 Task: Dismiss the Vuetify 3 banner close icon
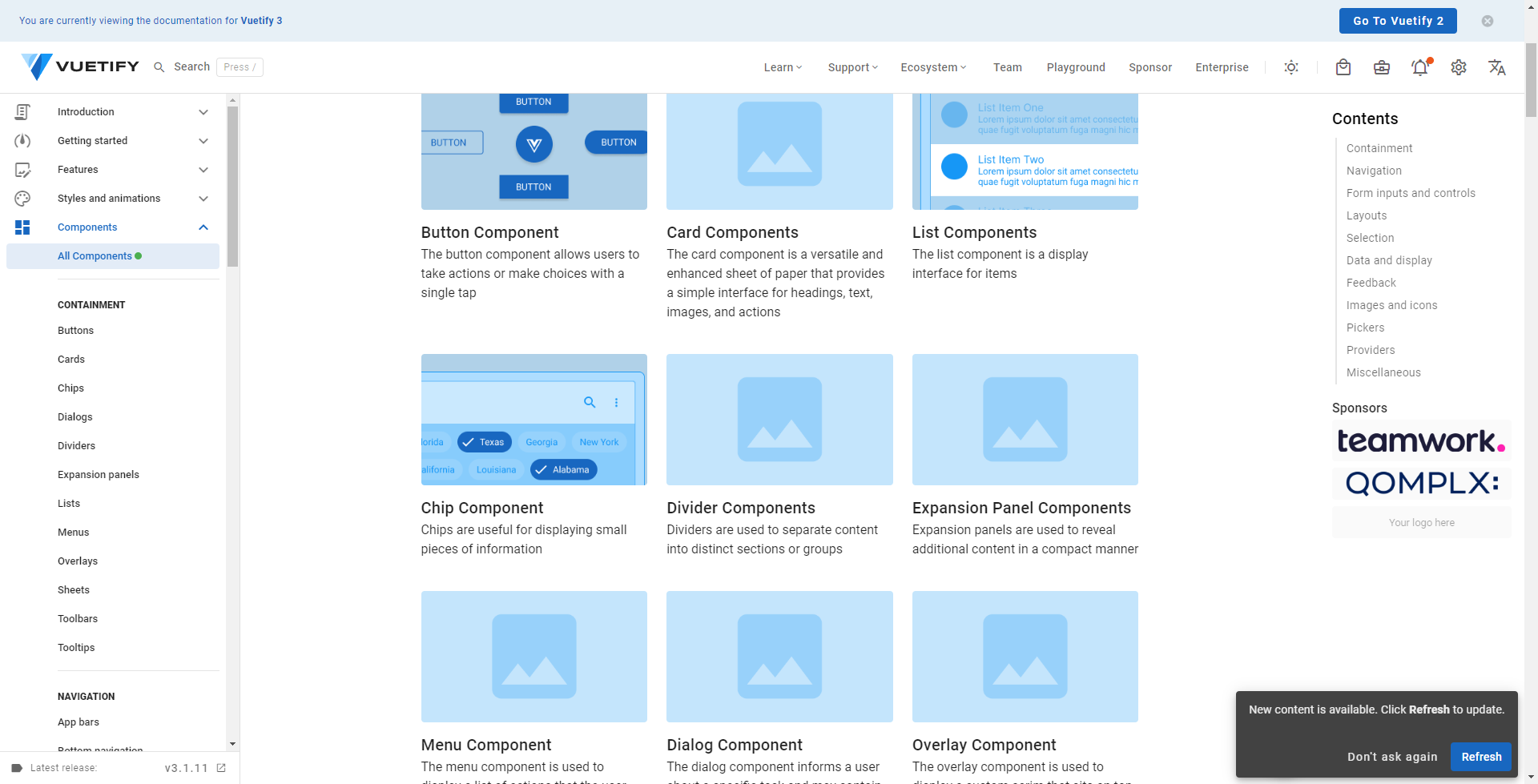tap(1488, 21)
